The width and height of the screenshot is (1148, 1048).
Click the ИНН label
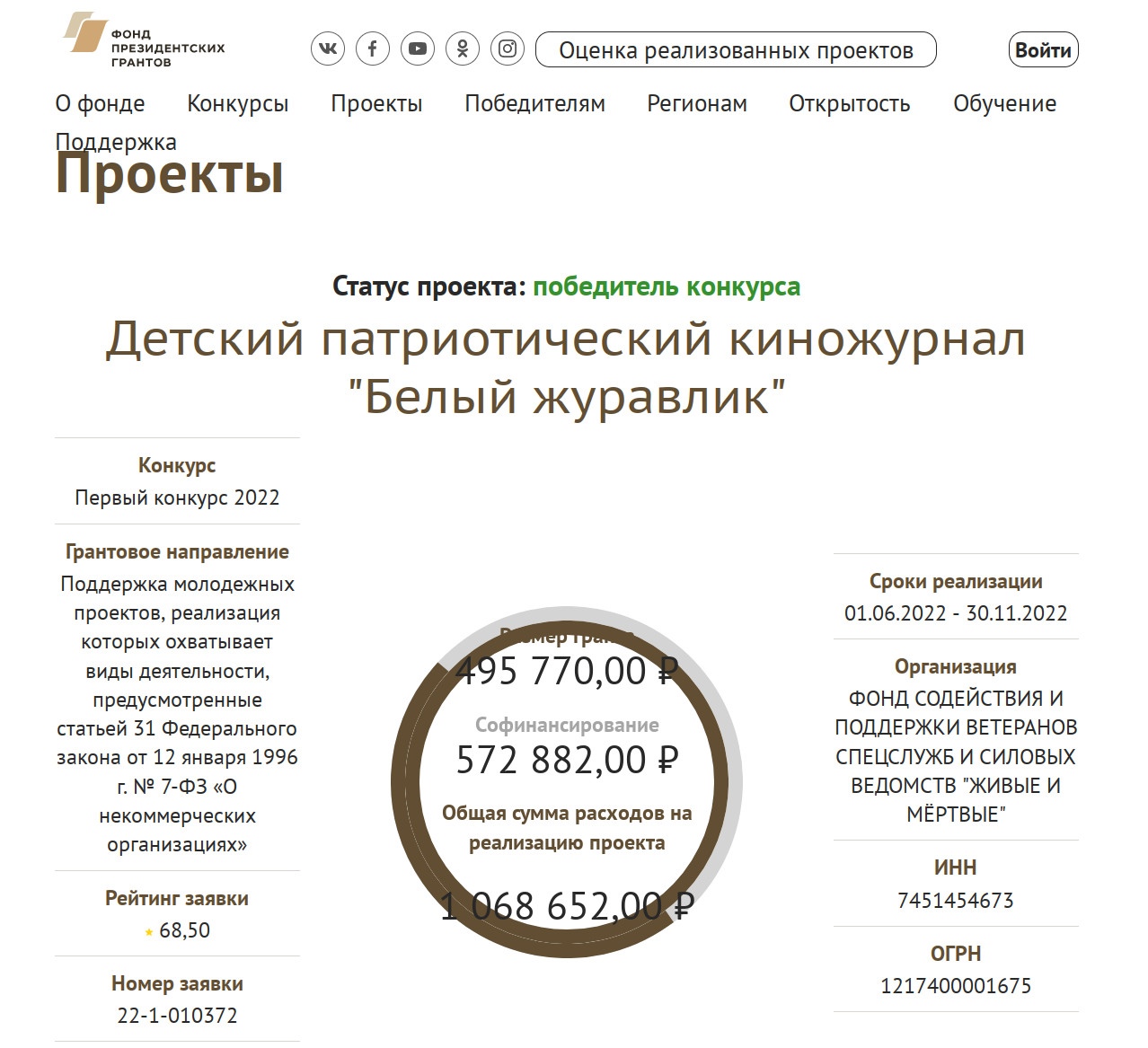point(956,867)
